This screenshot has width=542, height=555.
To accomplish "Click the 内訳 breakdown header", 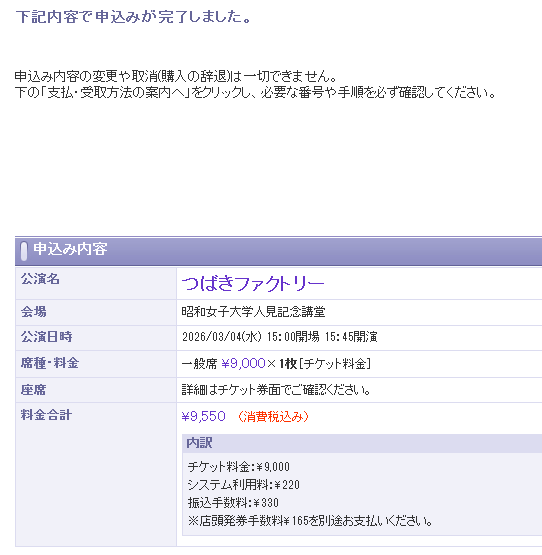I will [x=362, y=443].
